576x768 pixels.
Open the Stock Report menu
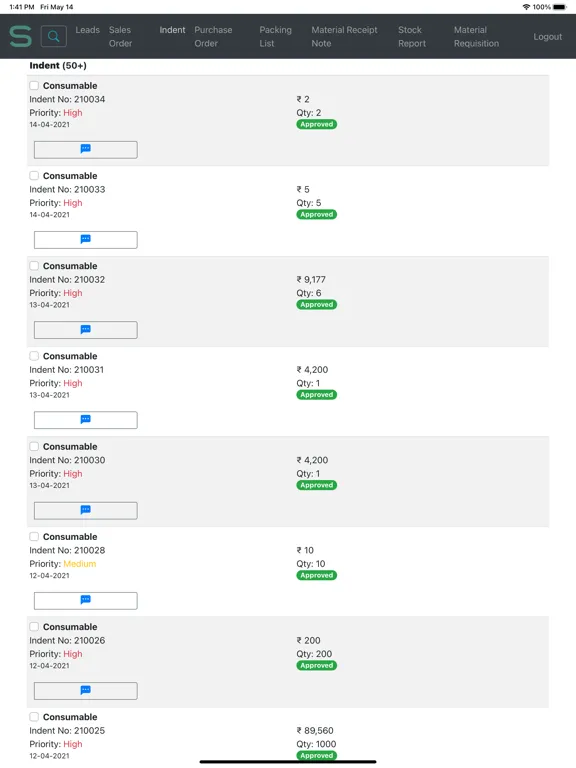coord(411,37)
